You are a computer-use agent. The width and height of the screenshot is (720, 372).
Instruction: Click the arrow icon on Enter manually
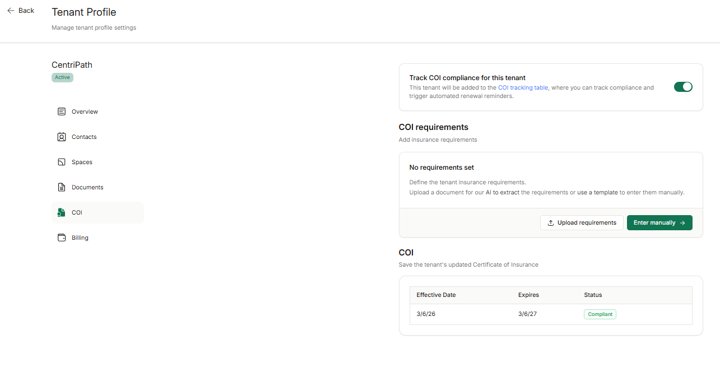(x=682, y=223)
